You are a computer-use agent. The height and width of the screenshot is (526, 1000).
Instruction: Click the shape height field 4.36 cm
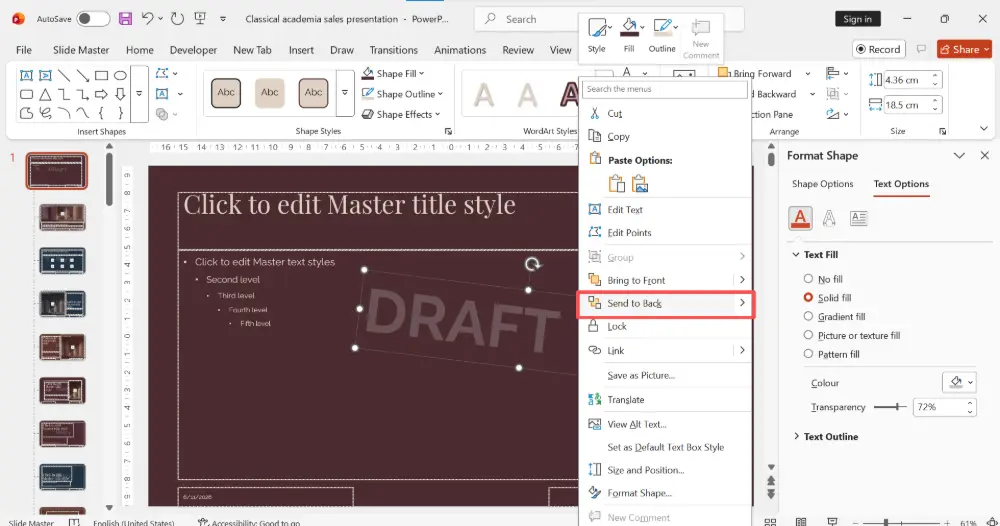906,80
